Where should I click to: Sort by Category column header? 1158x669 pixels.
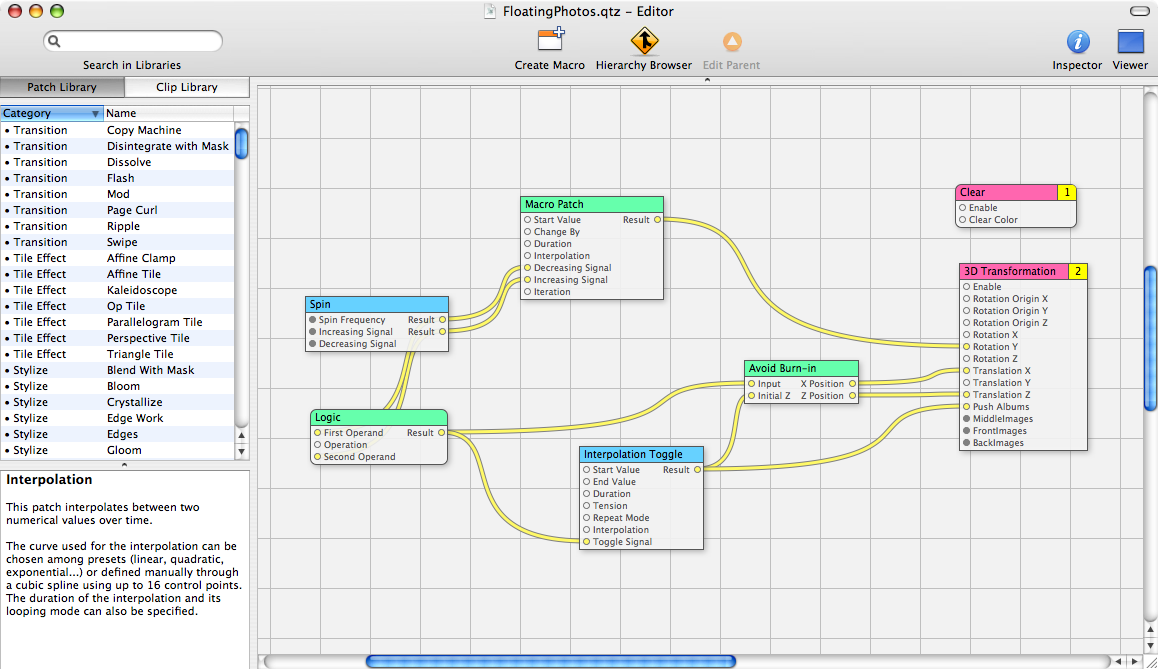(x=51, y=113)
